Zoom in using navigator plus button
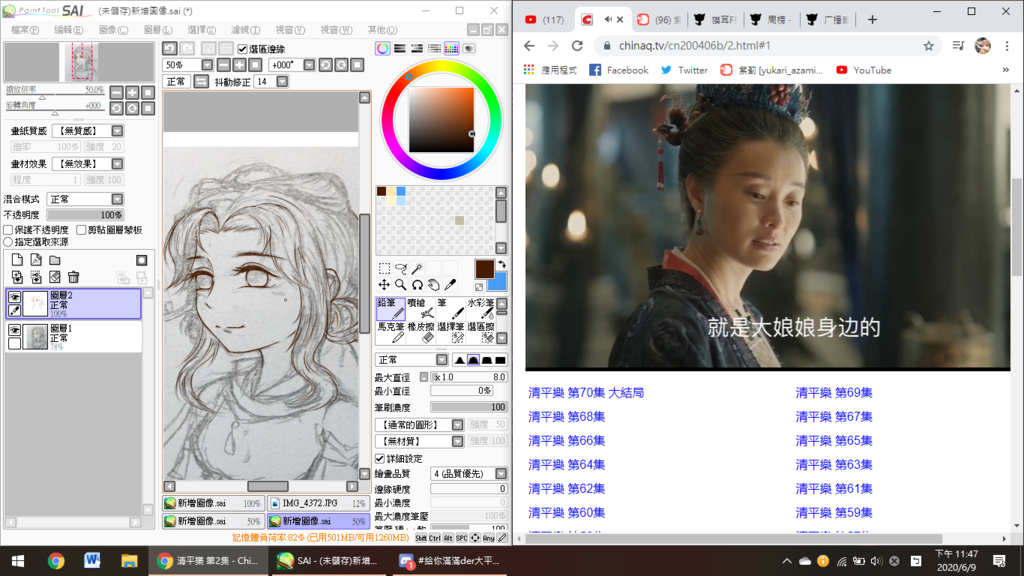 pyautogui.click(x=132, y=93)
